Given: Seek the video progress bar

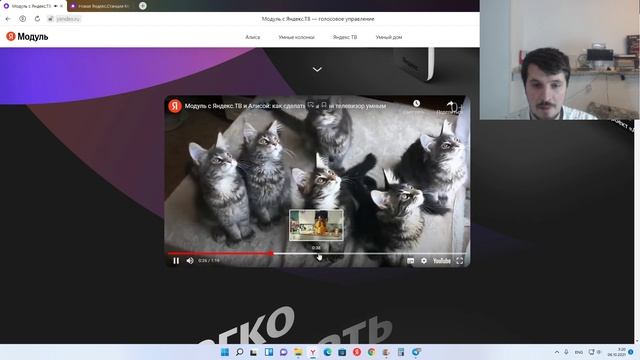Looking at the screenshot, I should click(317, 253).
